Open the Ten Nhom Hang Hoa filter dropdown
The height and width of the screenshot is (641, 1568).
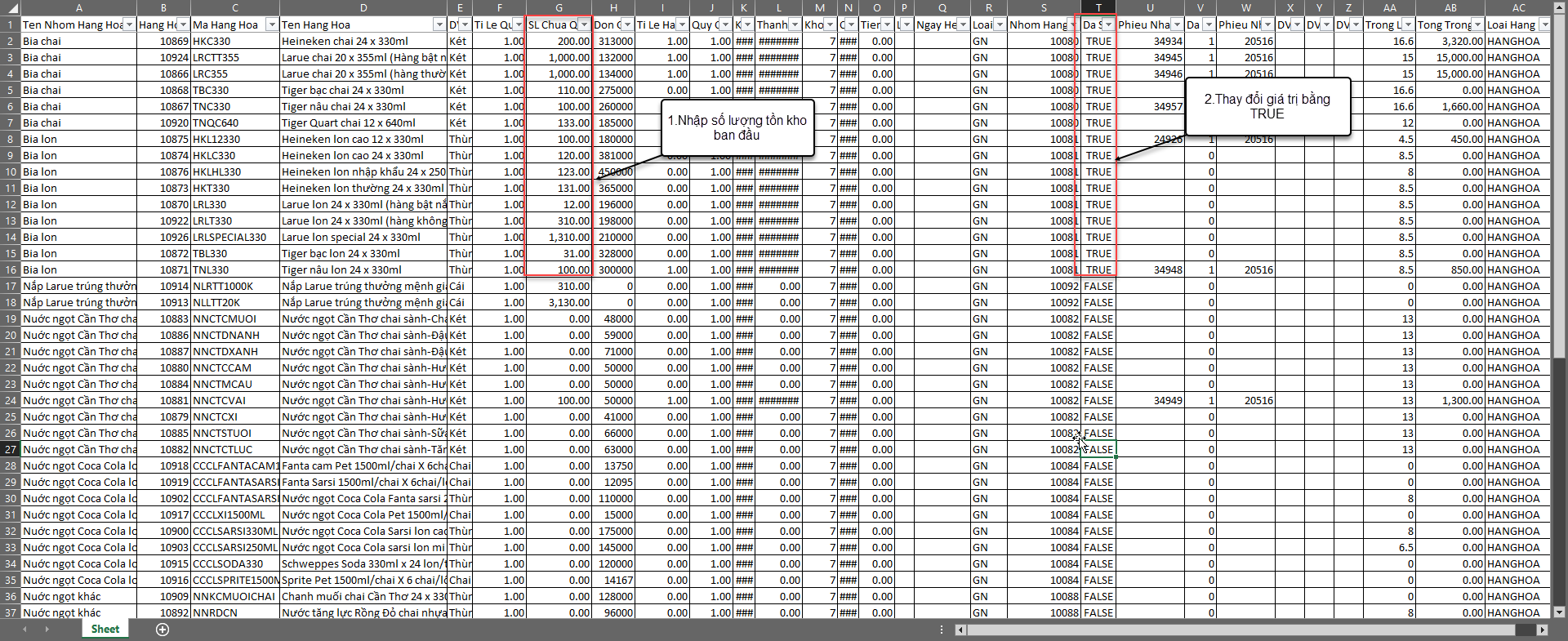[128, 24]
